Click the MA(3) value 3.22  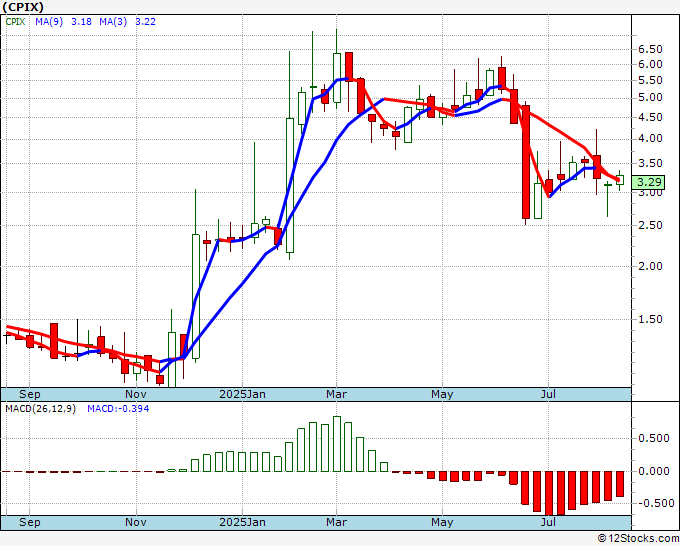point(145,21)
